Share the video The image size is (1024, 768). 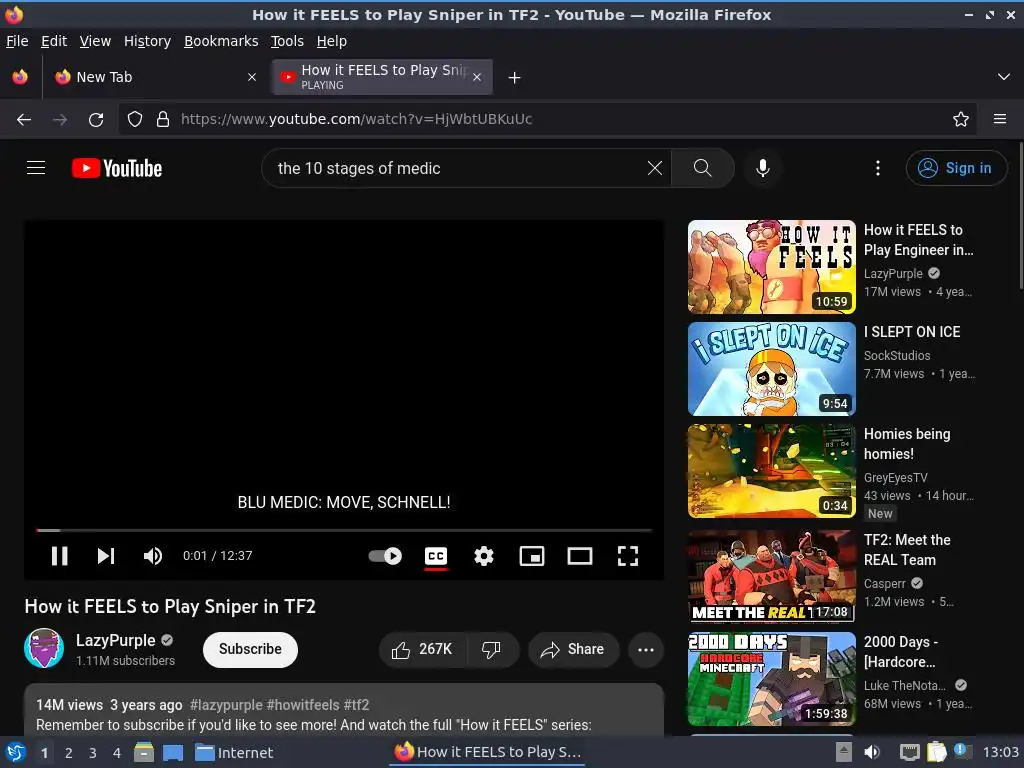[573, 649]
